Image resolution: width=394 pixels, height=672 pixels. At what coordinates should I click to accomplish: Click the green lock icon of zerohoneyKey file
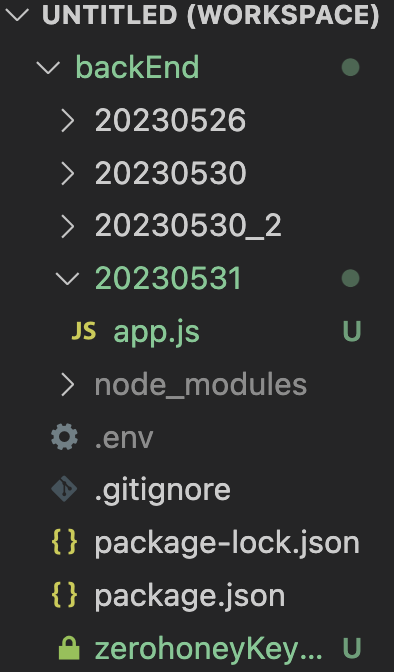(x=69, y=648)
